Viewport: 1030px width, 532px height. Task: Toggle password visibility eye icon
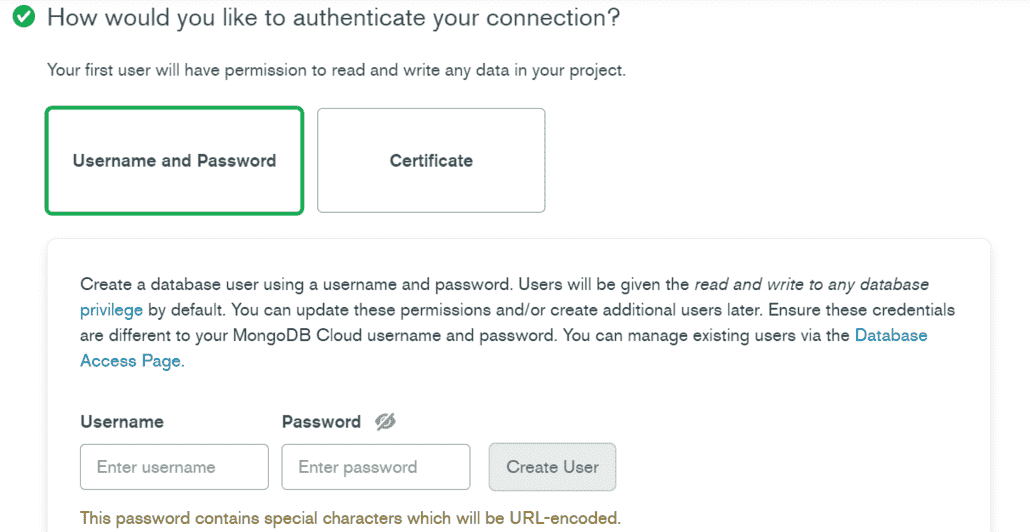386,422
